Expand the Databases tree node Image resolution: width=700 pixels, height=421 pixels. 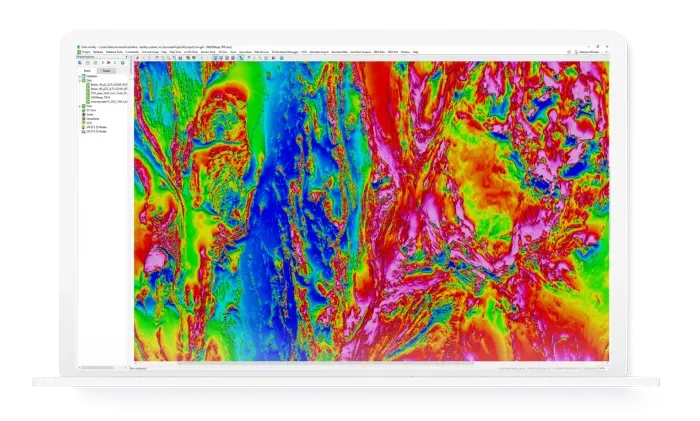pyautogui.click(x=81, y=78)
